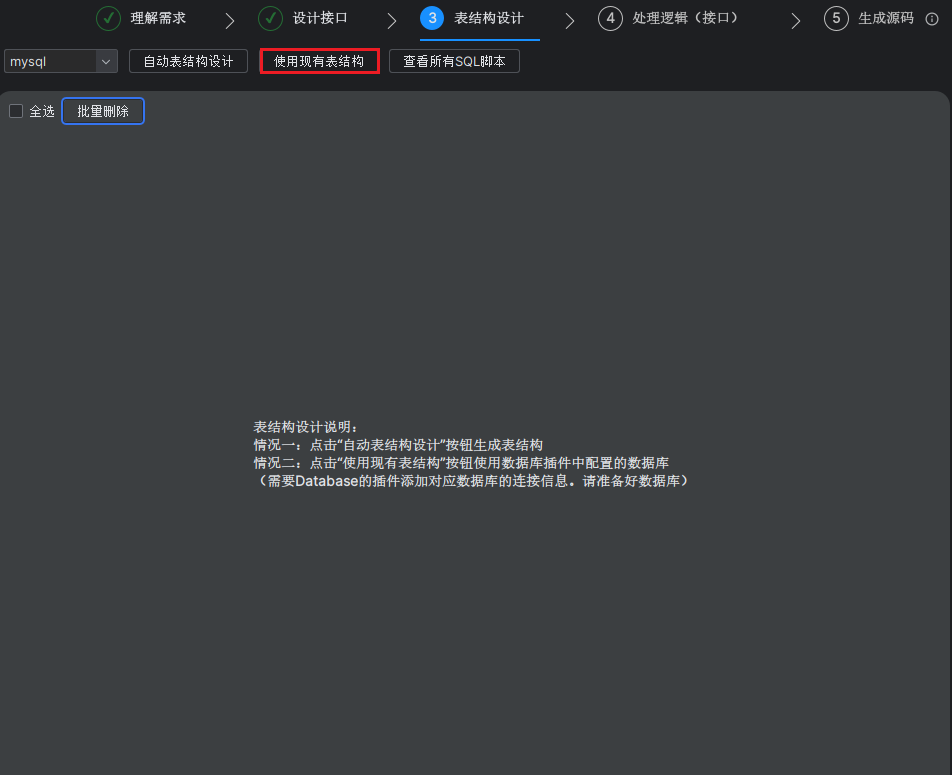Image resolution: width=952 pixels, height=775 pixels.
Task: Click the 查看所有SQL脚本 button
Action: [454, 61]
